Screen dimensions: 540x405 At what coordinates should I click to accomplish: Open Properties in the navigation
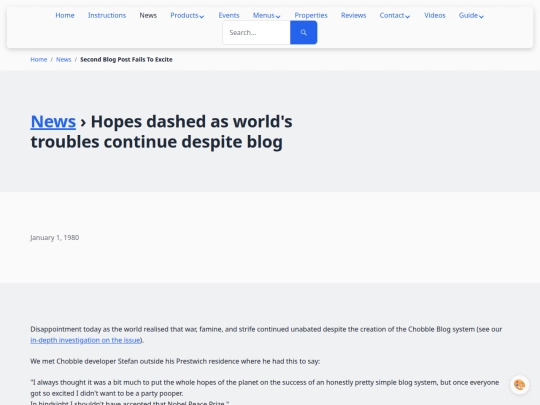click(x=311, y=15)
